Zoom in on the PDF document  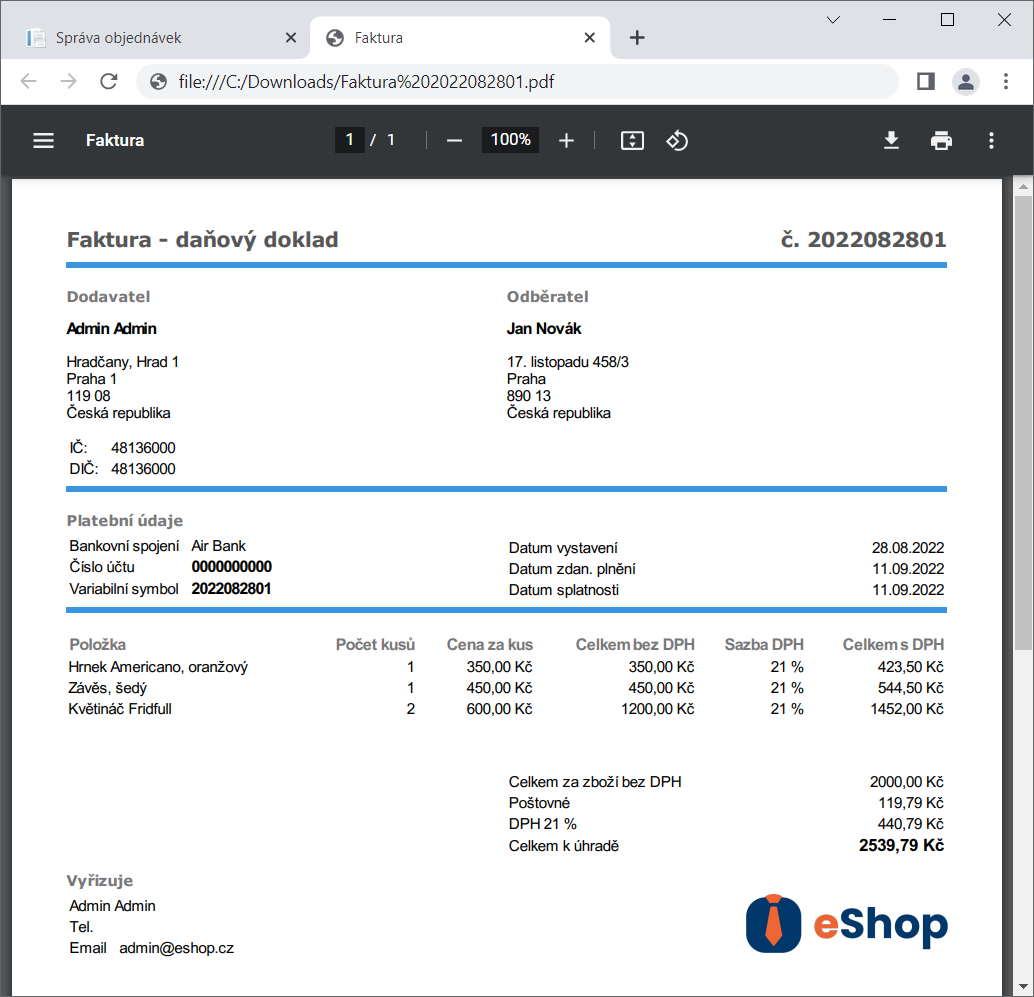566,141
